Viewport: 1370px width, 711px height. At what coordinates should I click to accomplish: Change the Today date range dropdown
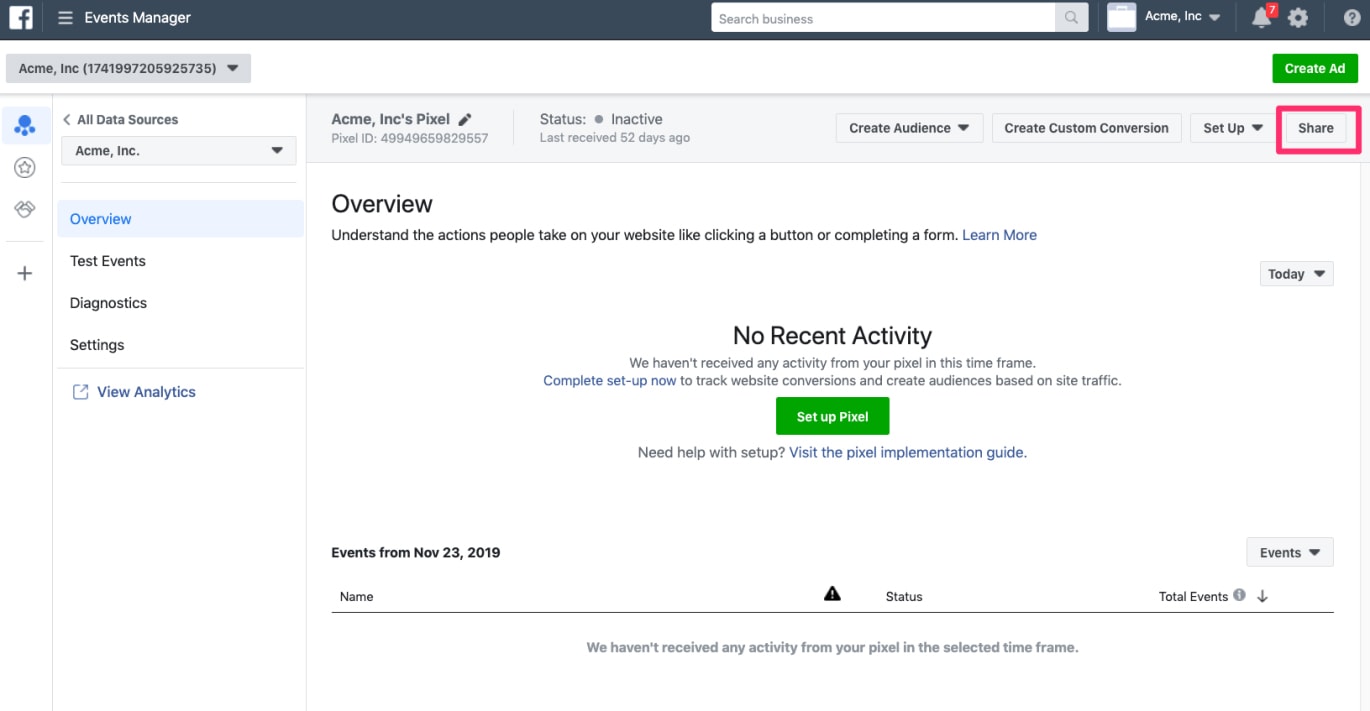1296,274
